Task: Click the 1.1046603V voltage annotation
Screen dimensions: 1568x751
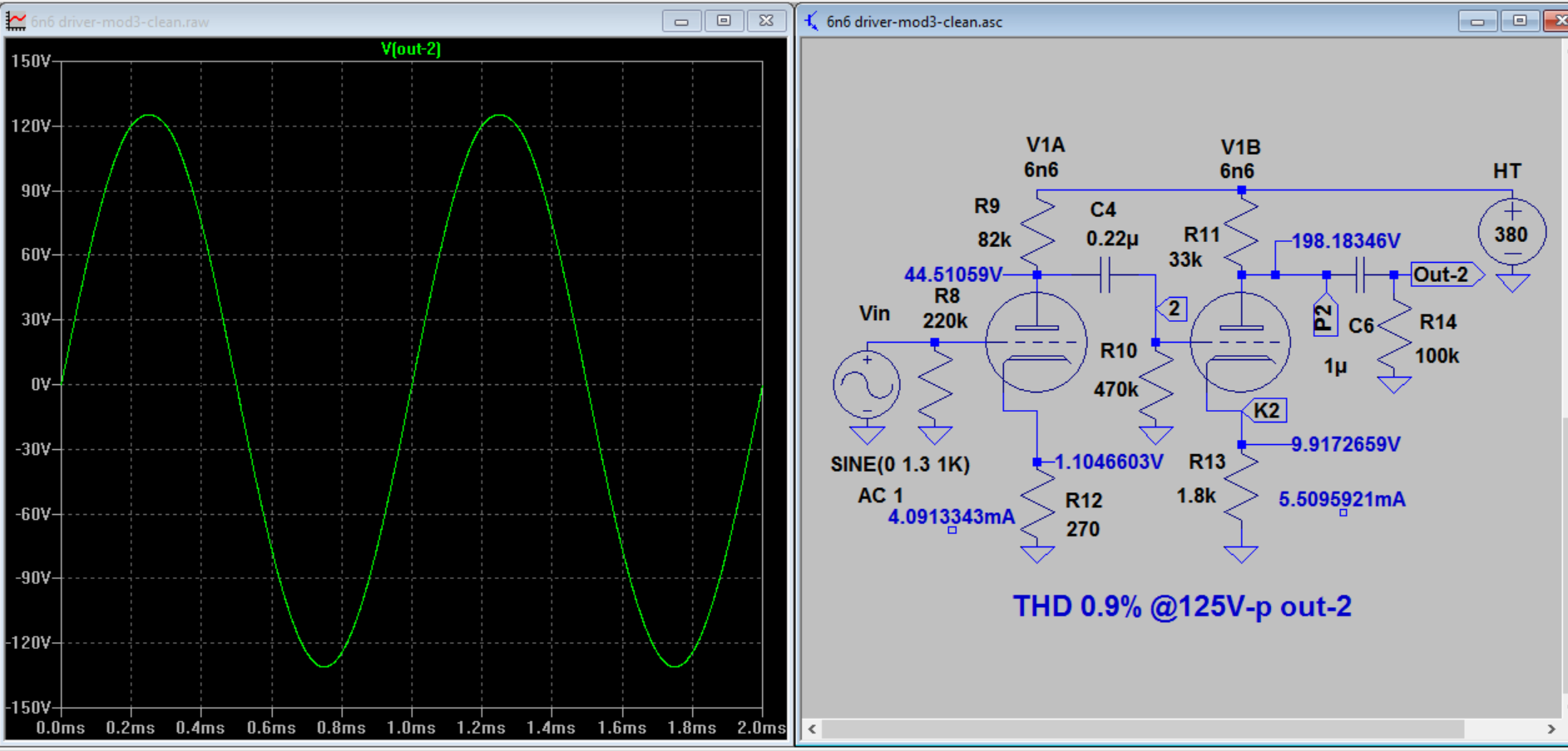Action: click(x=1109, y=462)
